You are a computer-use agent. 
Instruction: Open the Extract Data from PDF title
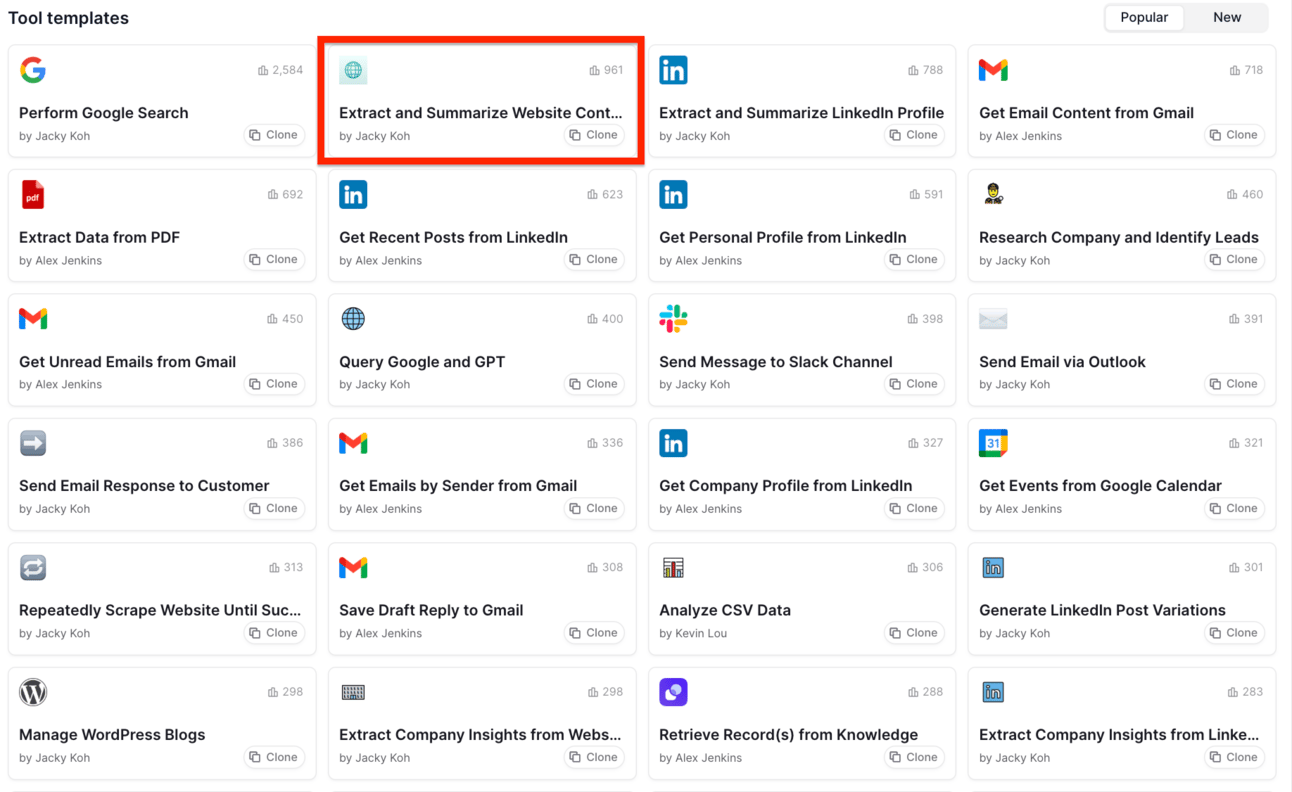click(x=100, y=237)
